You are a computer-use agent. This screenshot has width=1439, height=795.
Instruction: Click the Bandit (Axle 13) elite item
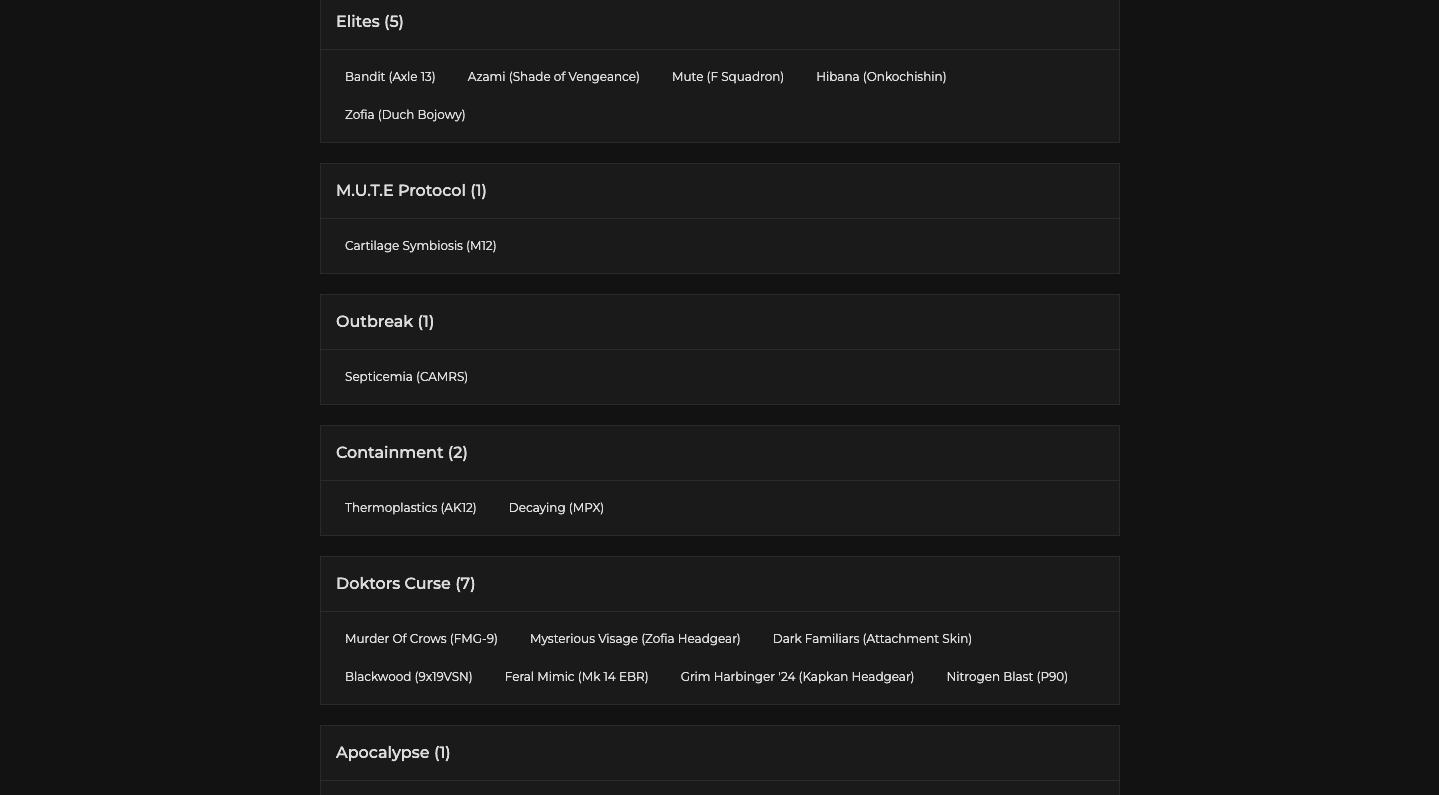[390, 77]
